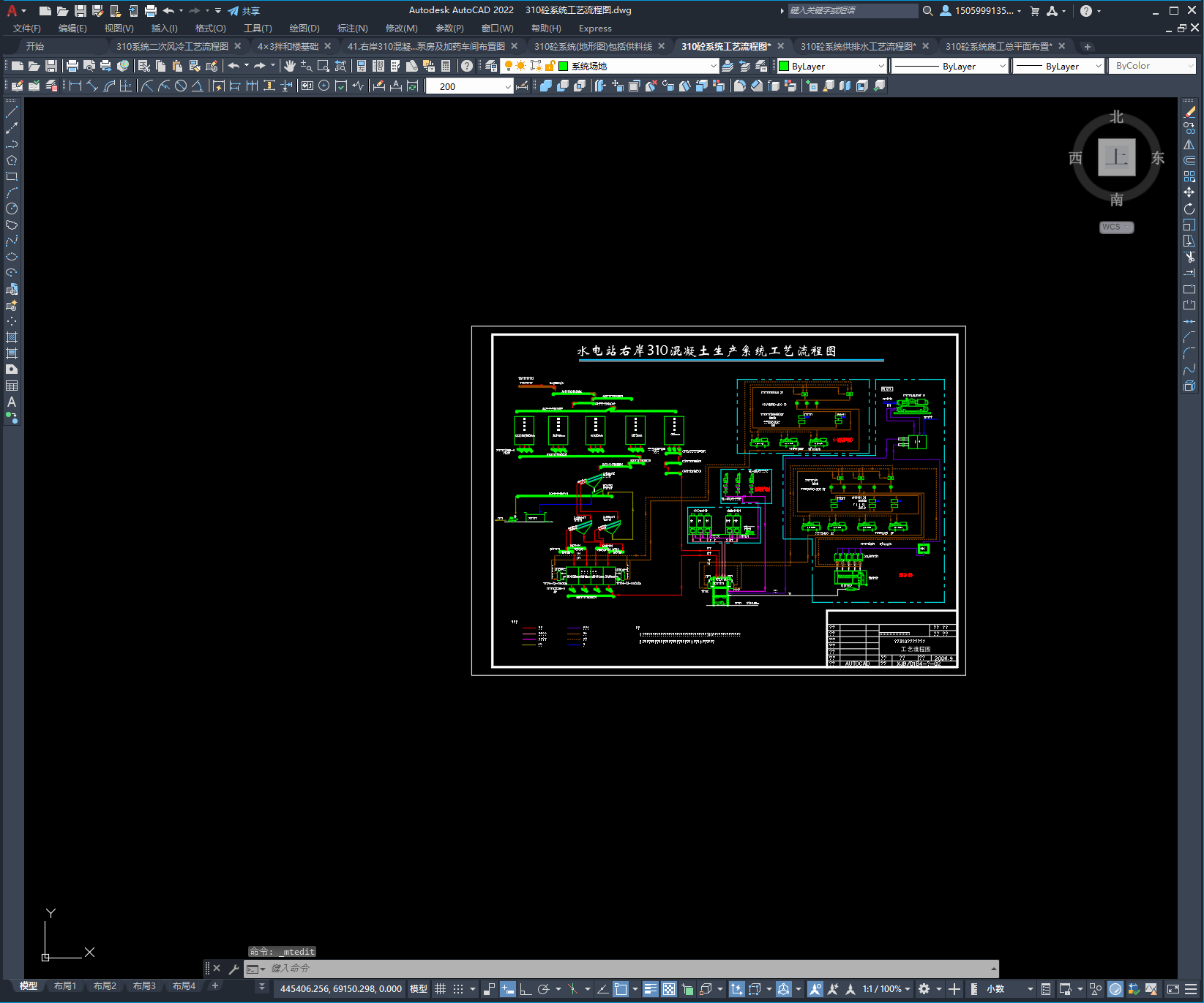Select the Move tool in modify toolbar
Image resolution: width=1204 pixels, height=1003 pixels.
pos(1189,192)
